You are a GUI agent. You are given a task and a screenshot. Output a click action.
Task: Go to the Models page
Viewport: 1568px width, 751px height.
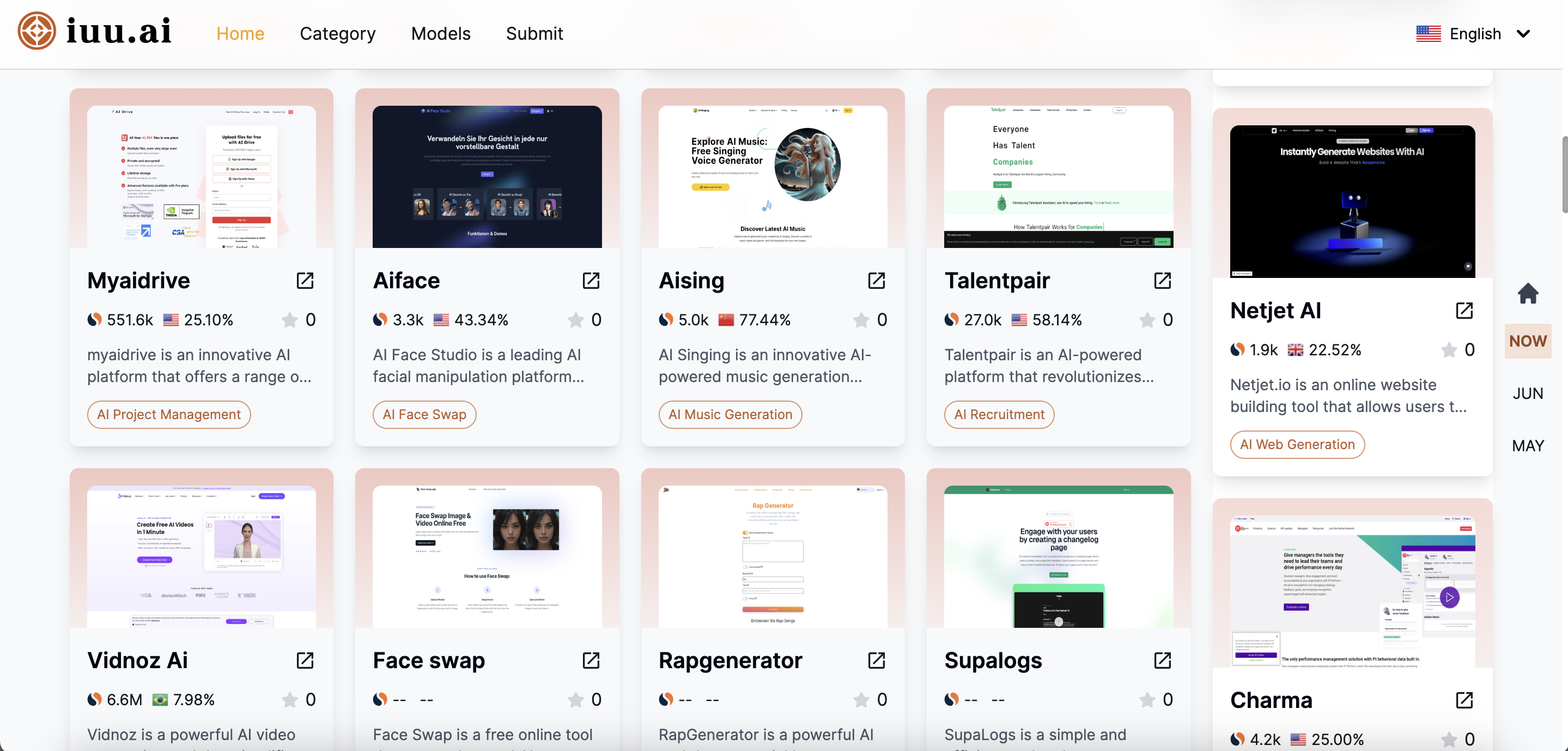pos(441,34)
